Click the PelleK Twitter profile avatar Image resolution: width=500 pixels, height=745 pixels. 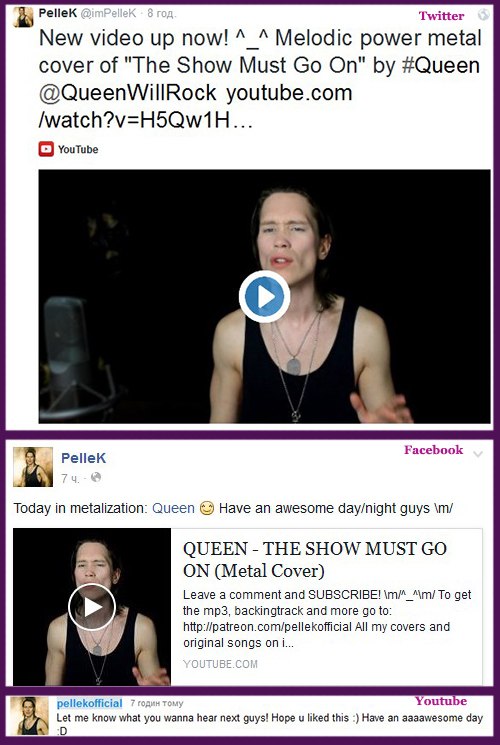click(x=22, y=17)
